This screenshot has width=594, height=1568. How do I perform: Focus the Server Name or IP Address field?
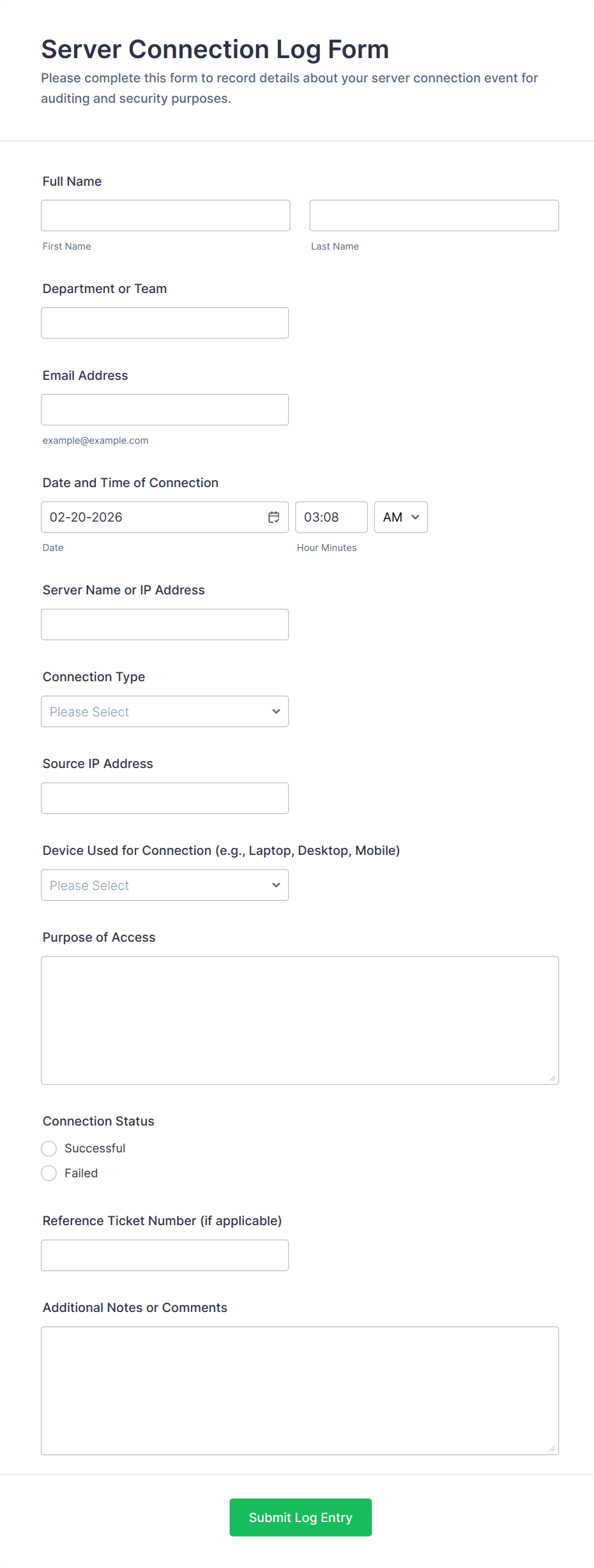click(165, 624)
